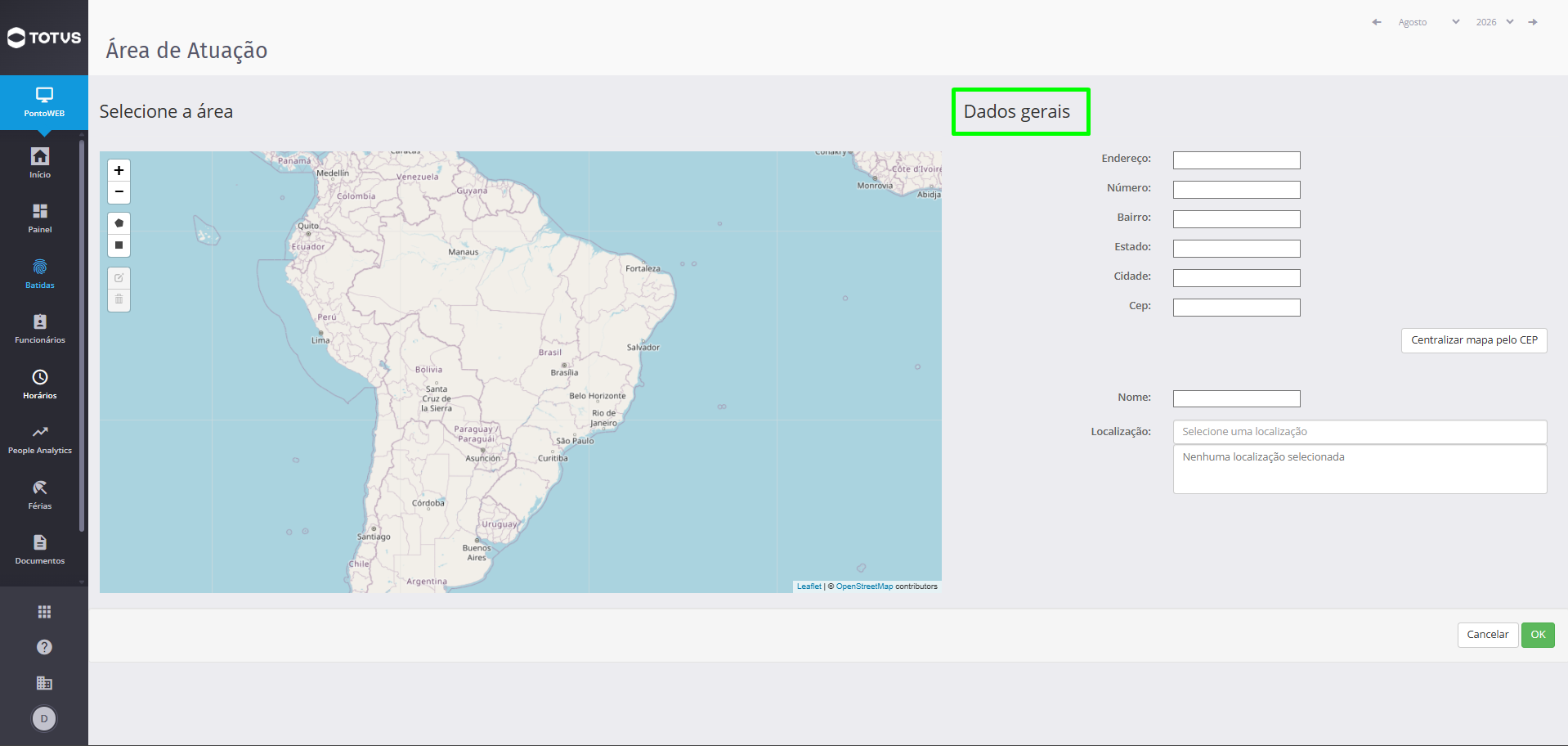Open the apps grid icon
This screenshot has height=746, width=1568.
[44, 612]
